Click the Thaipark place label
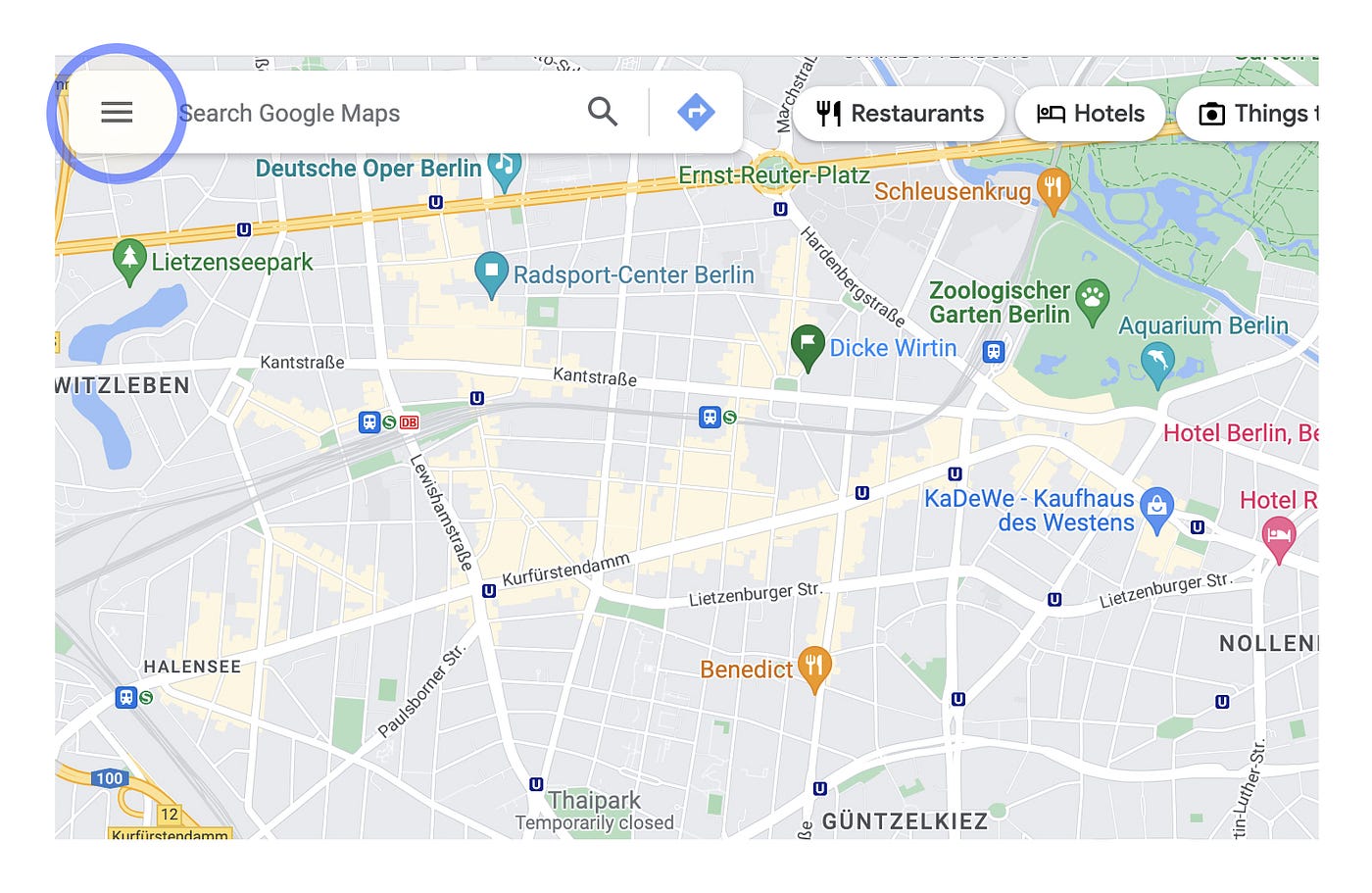 point(594,800)
